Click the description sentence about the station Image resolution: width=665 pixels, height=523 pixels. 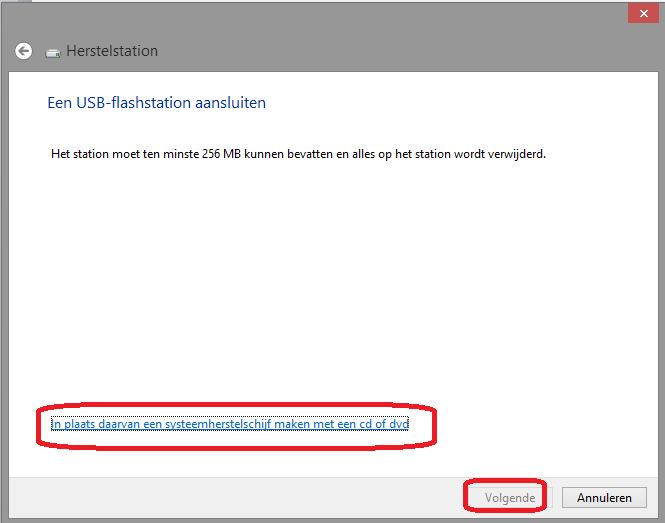[x=298, y=154]
